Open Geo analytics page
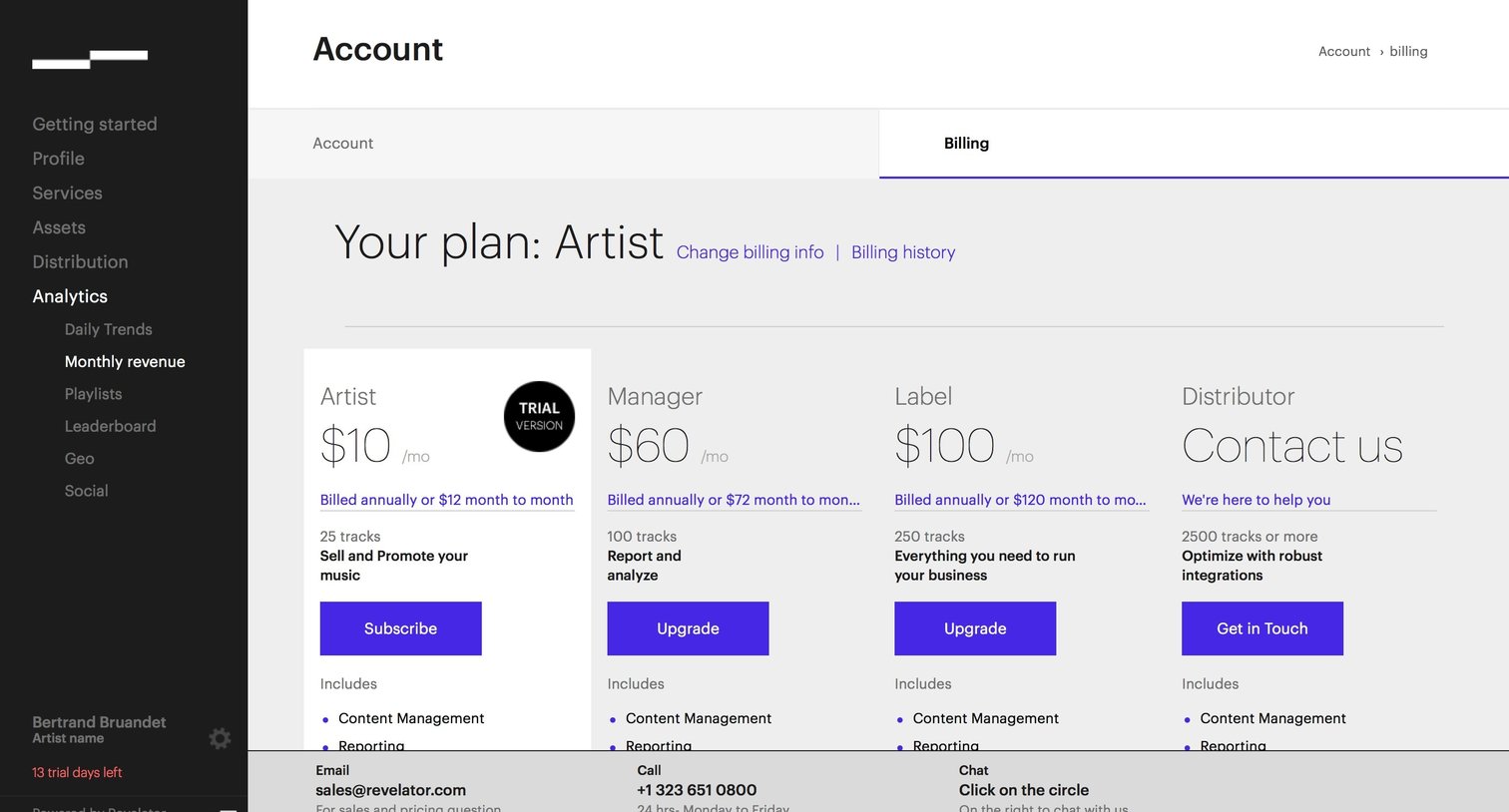Image resolution: width=1509 pixels, height=812 pixels. pyautogui.click(x=79, y=459)
